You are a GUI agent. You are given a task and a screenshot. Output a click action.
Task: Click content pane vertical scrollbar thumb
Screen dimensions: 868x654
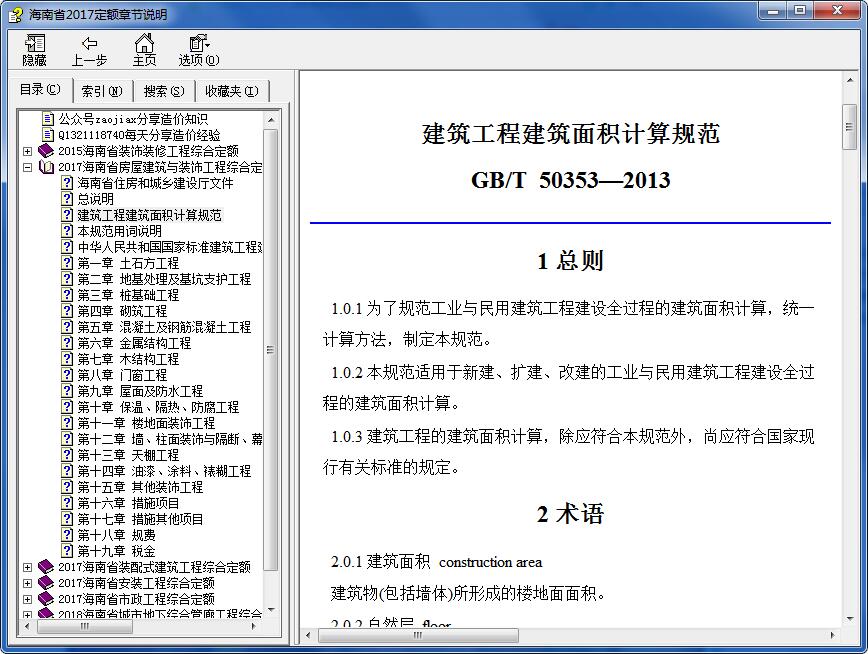click(850, 127)
